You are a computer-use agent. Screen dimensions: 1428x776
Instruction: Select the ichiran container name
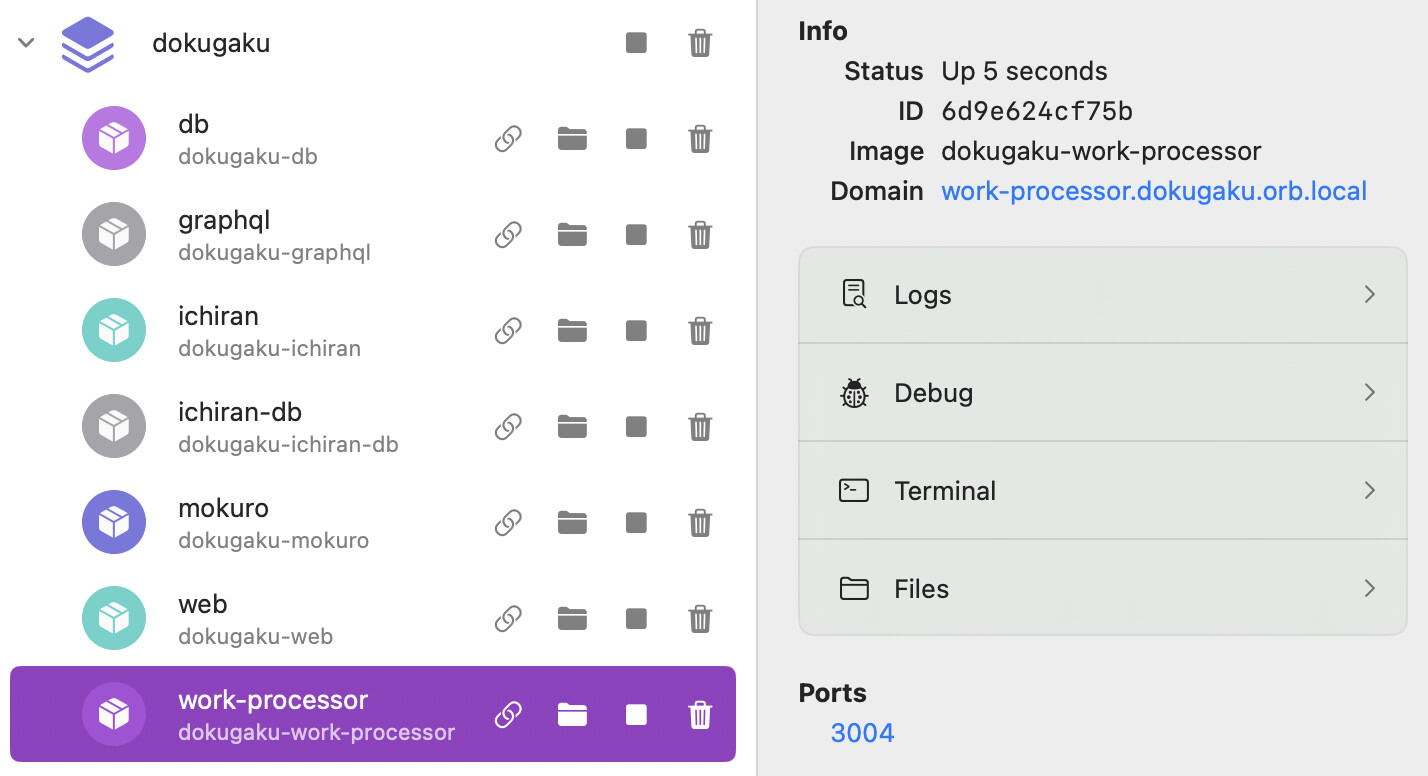(x=218, y=316)
